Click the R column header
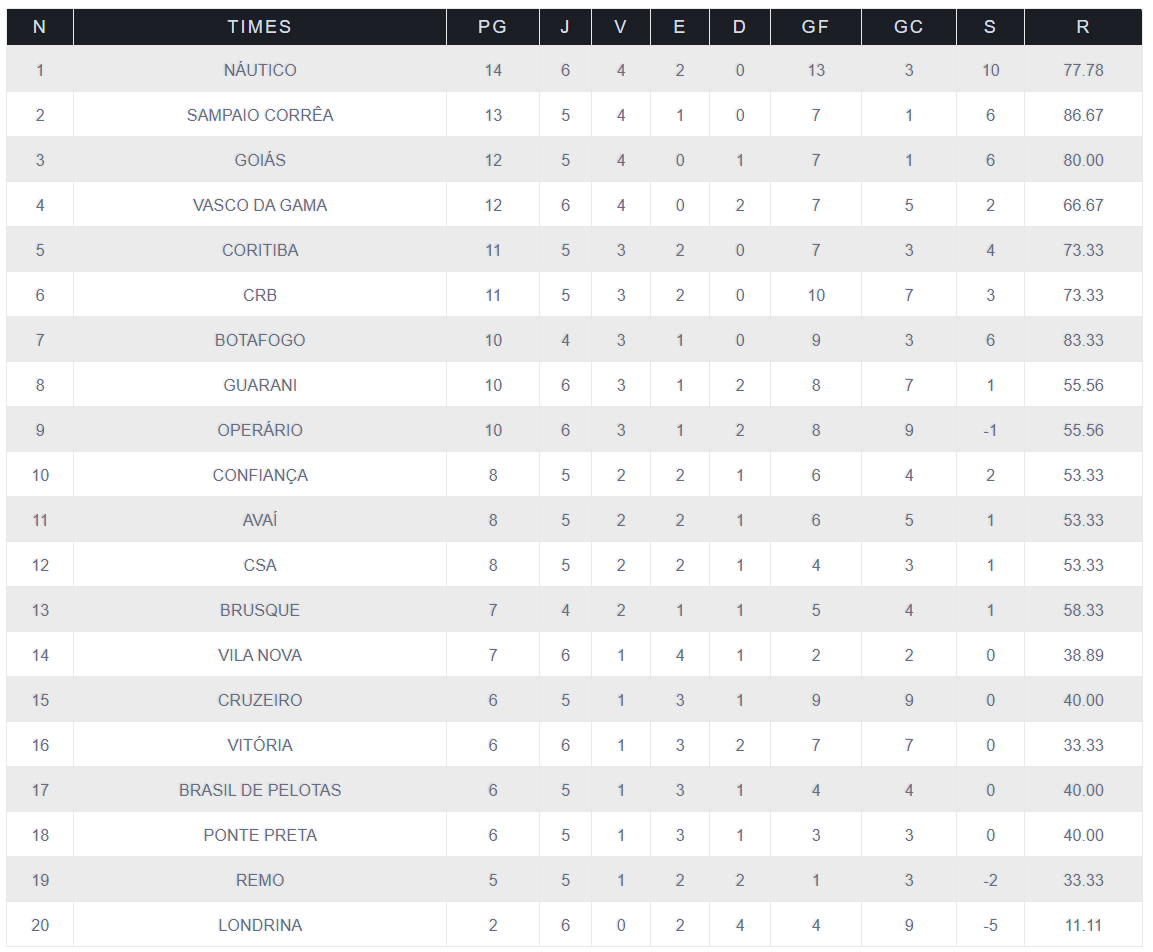The height and width of the screenshot is (952, 1153). click(x=1083, y=27)
